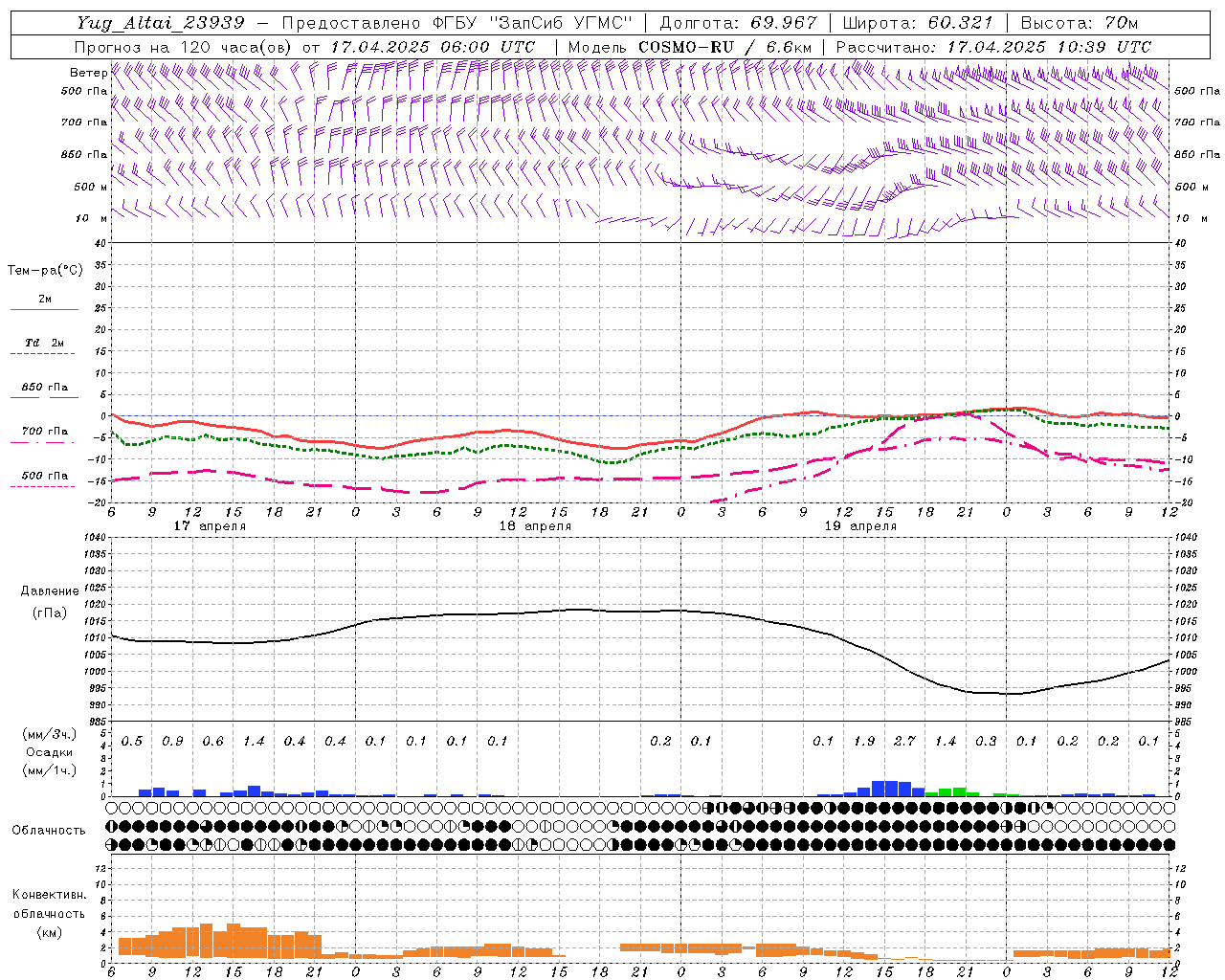Click the Тем-ра(°C) temperature panel label
The height and width of the screenshot is (980, 1225).
click(45, 271)
